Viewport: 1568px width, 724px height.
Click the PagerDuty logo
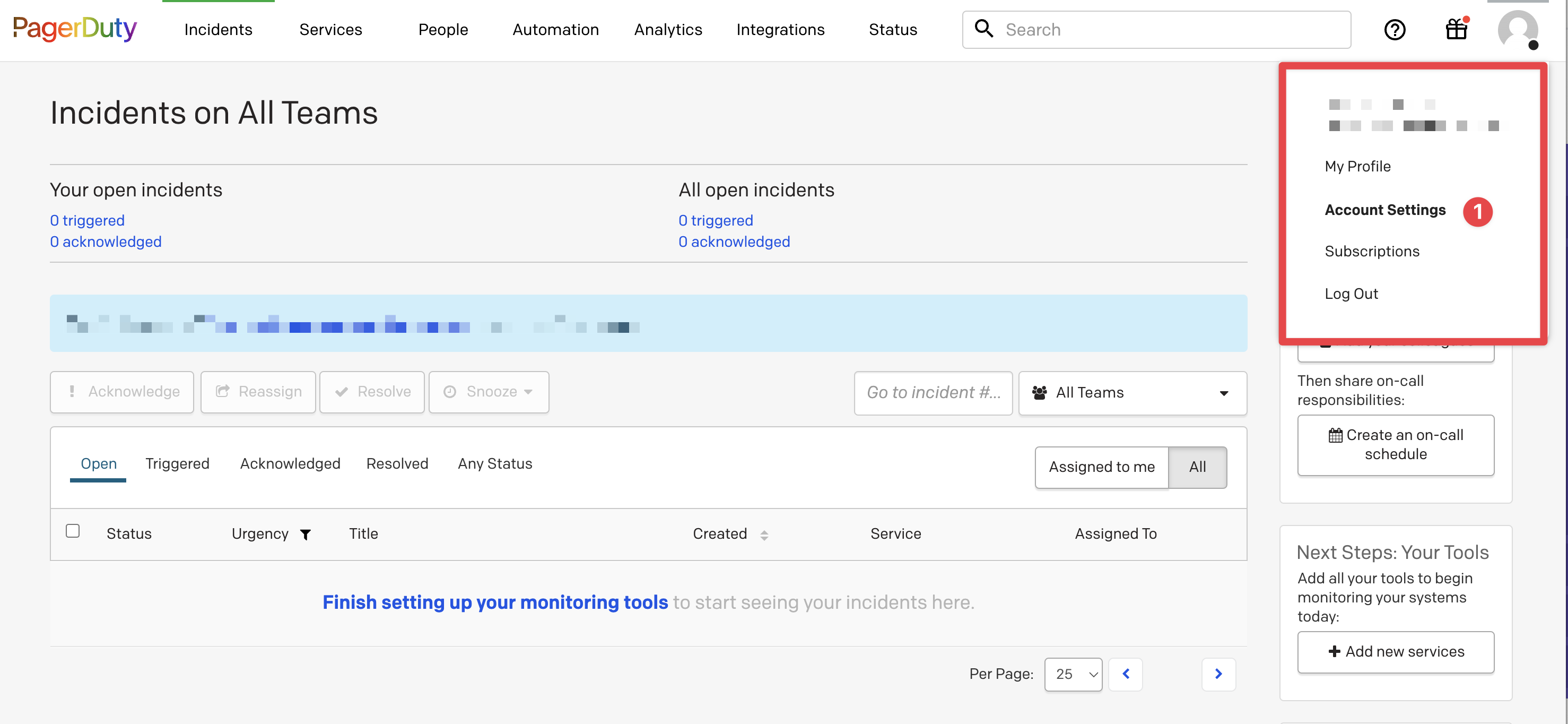pyautogui.click(x=74, y=29)
